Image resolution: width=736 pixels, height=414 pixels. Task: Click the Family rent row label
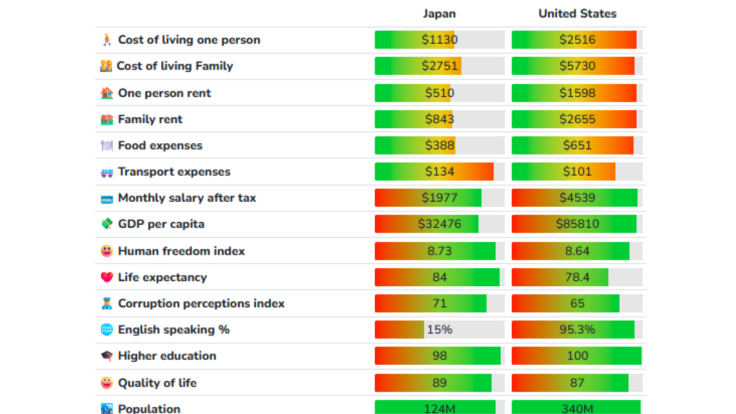[150, 119]
